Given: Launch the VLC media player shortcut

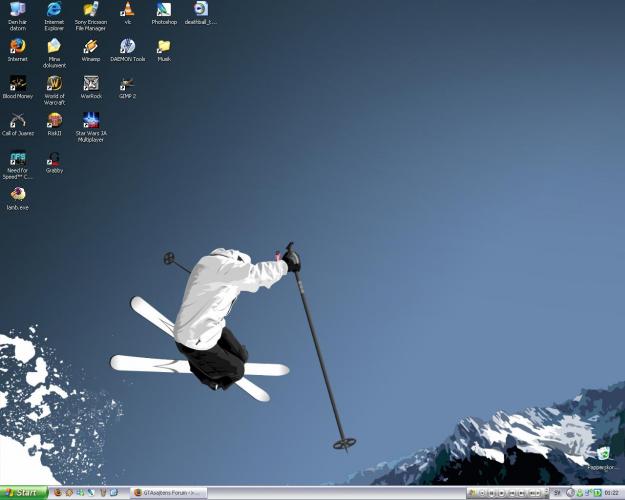Looking at the screenshot, I should 127,10.
